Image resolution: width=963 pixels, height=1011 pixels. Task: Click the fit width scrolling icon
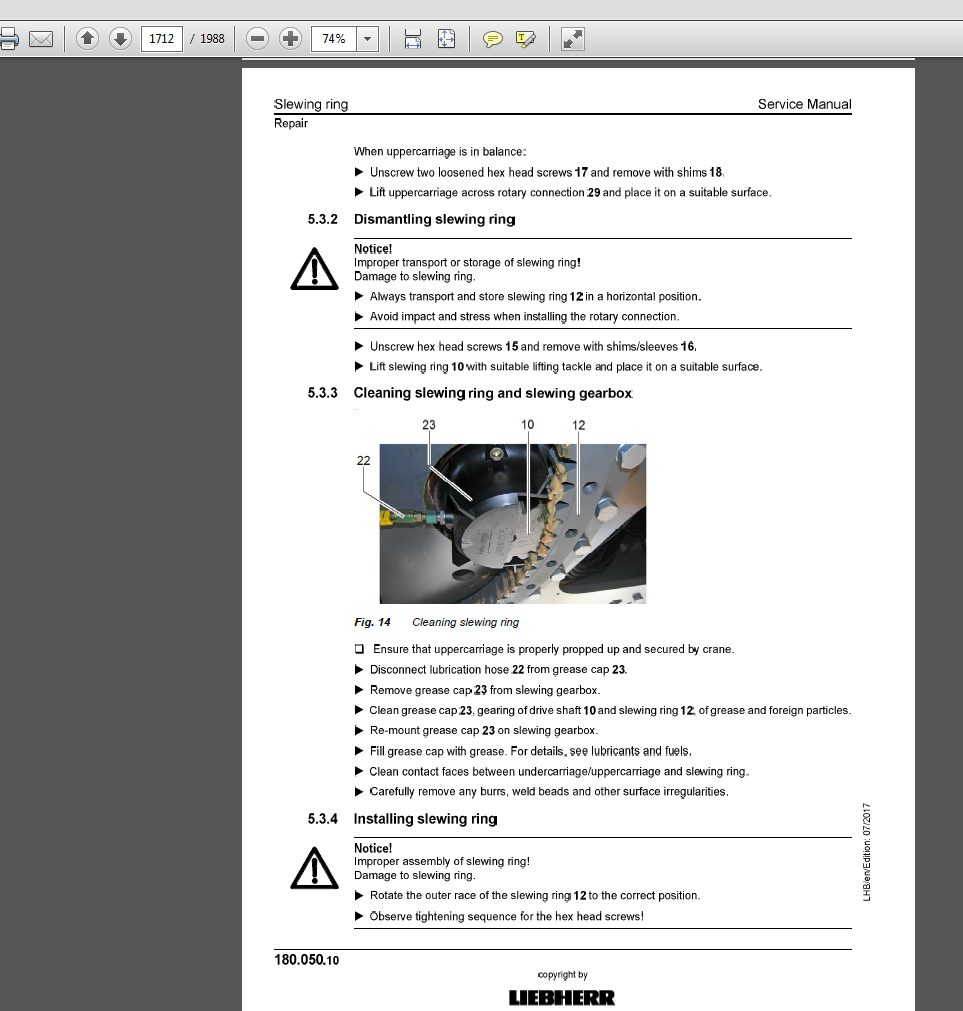point(413,39)
